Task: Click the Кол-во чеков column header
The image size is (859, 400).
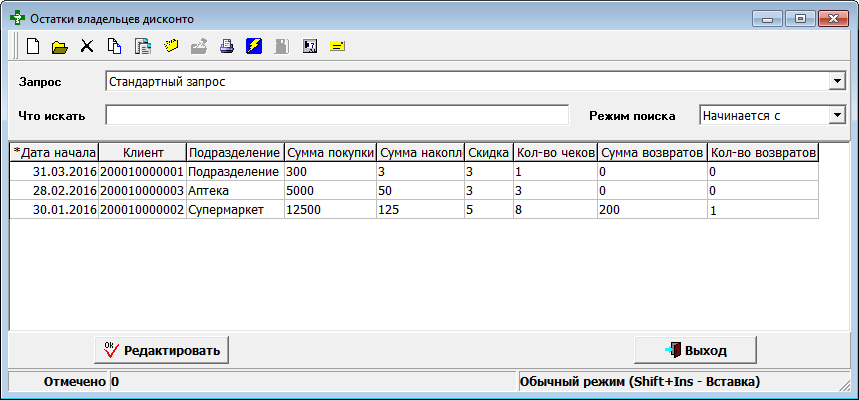Action: click(x=554, y=152)
